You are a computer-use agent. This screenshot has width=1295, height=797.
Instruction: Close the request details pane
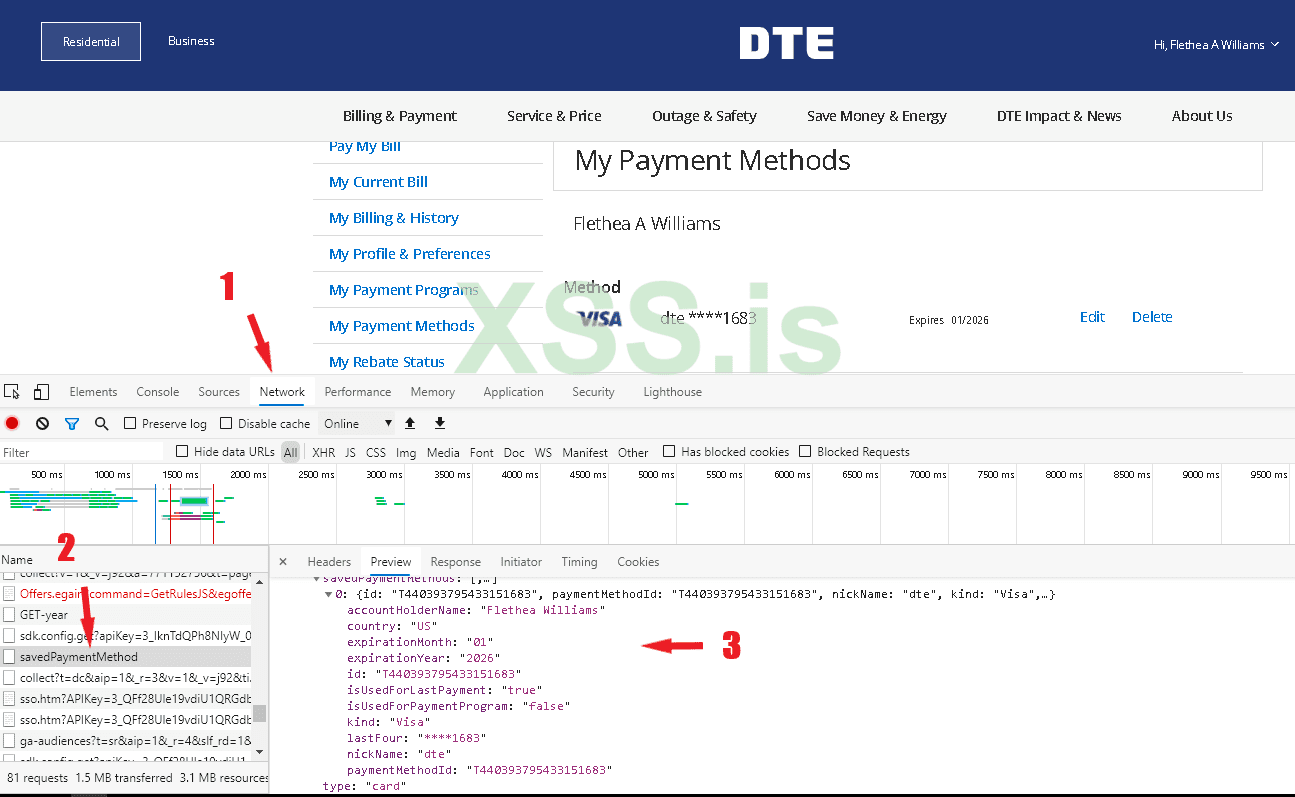pos(283,562)
